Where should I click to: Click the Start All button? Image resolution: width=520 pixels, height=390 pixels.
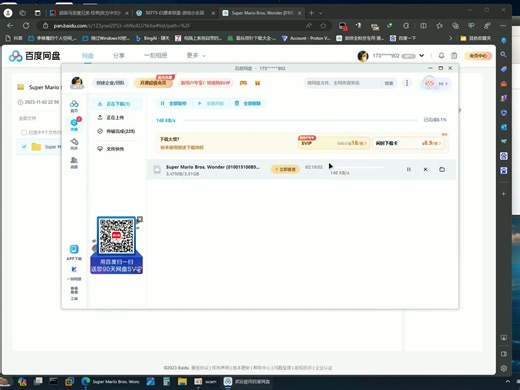click(211, 103)
